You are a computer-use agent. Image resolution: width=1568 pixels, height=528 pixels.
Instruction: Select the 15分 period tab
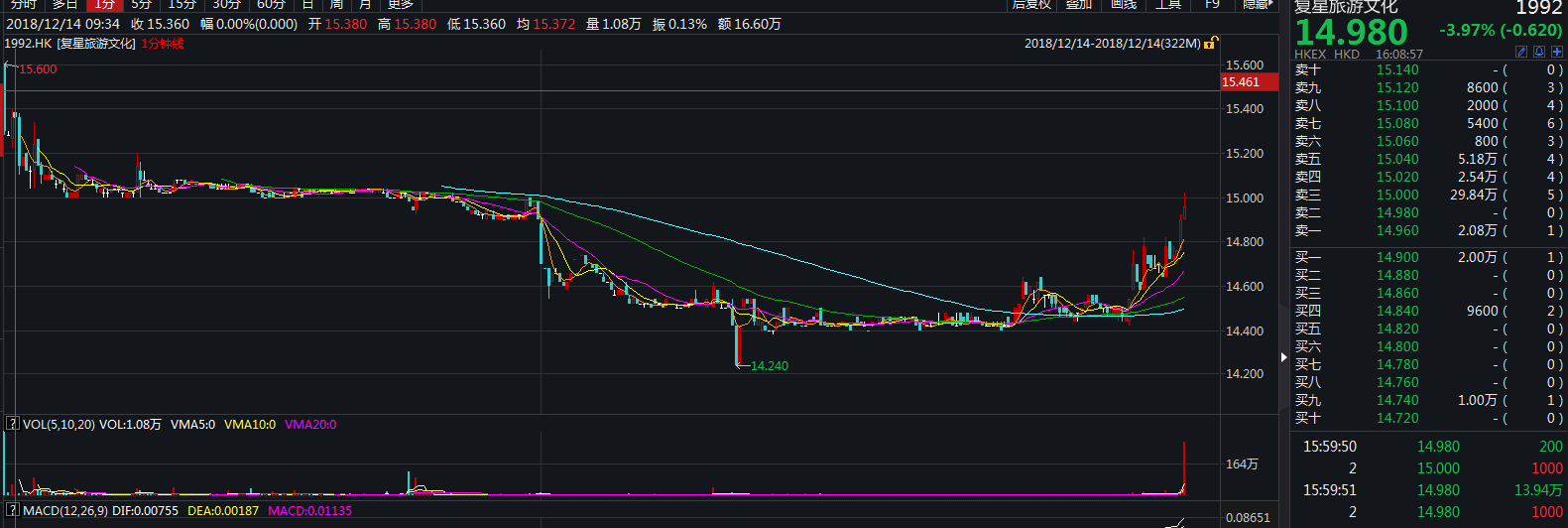182,5
